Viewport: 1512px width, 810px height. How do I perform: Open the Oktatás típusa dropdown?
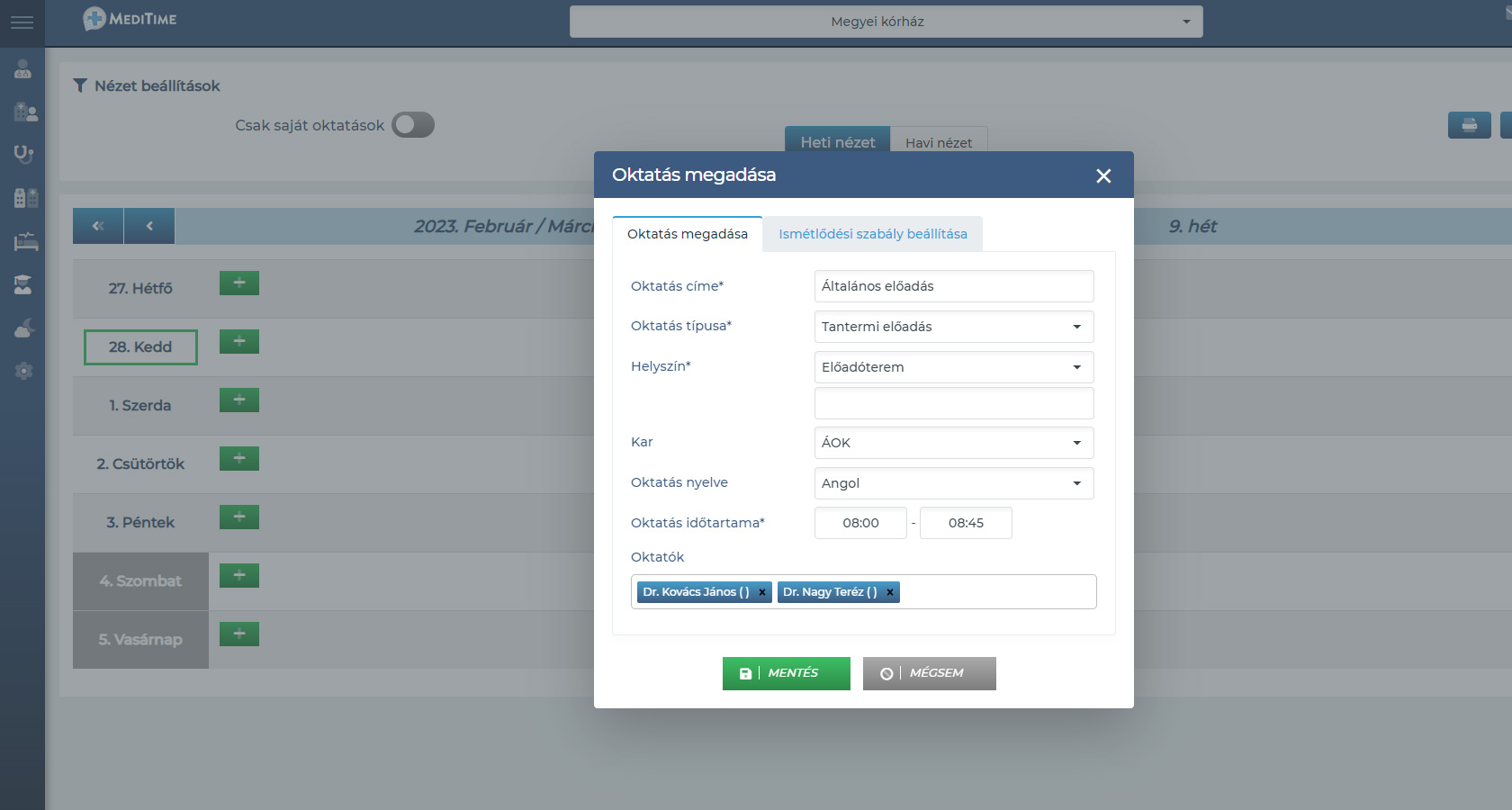pyautogui.click(x=954, y=327)
